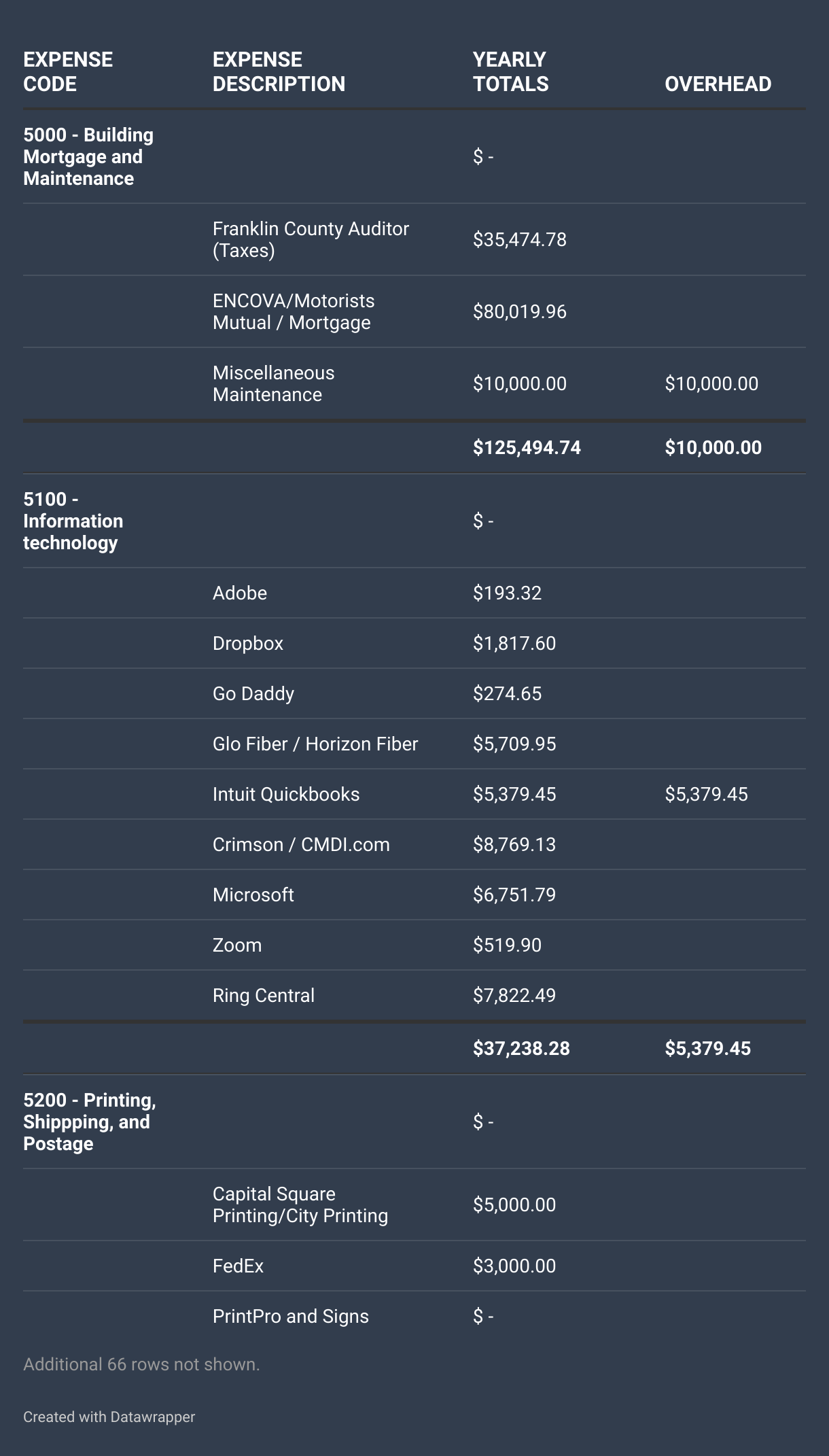The width and height of the screenshot is (829, 1456).
Task: Click the Additional 66 rows not shown note
Action: [x=141, y=1364]
